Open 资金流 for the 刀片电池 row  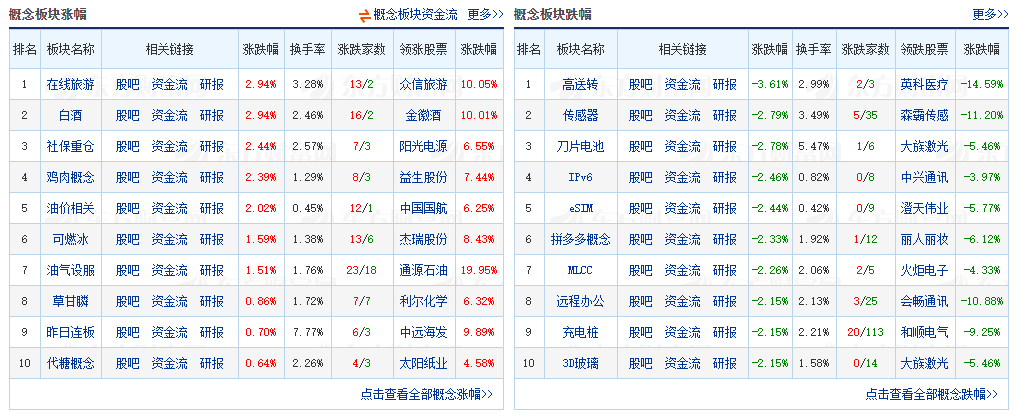[682, 146]
